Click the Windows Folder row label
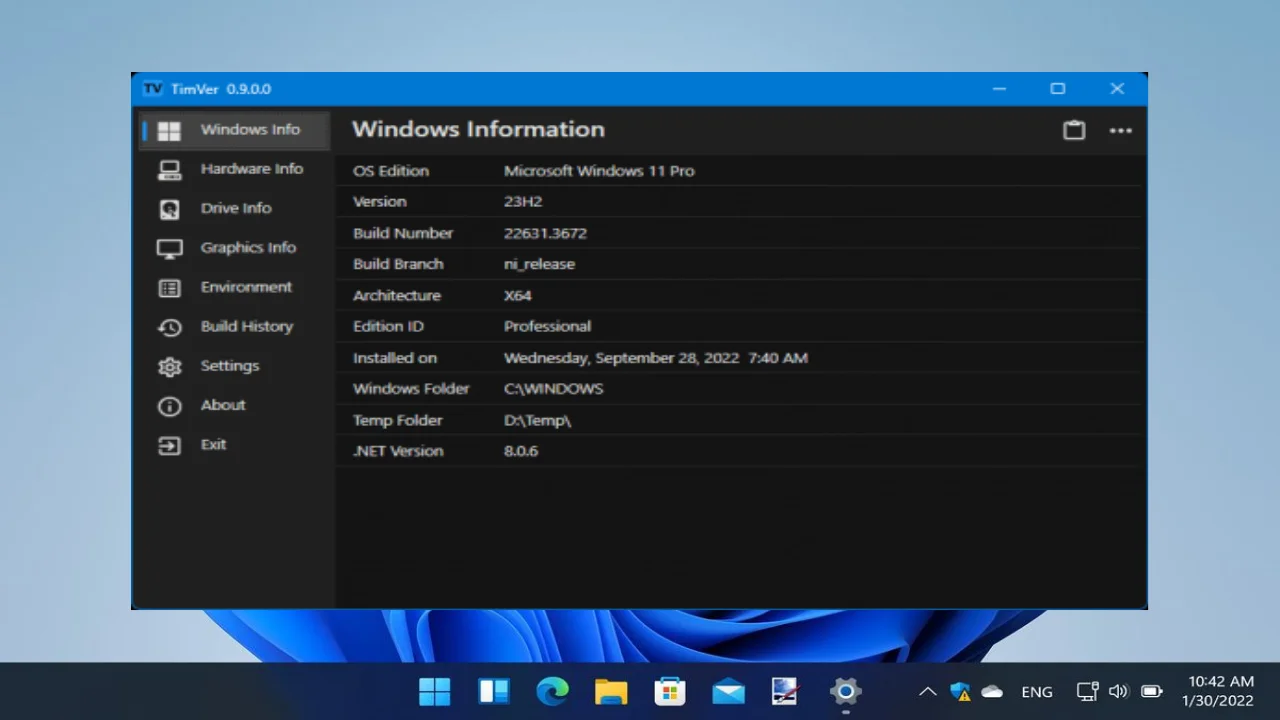This screenshot has height=720, width=1280. click(411, 389)
